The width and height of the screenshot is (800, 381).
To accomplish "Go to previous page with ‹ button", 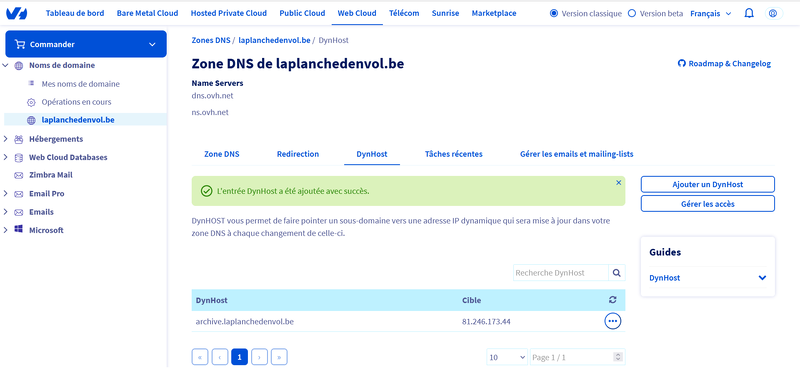I will [x=220, y=358].
